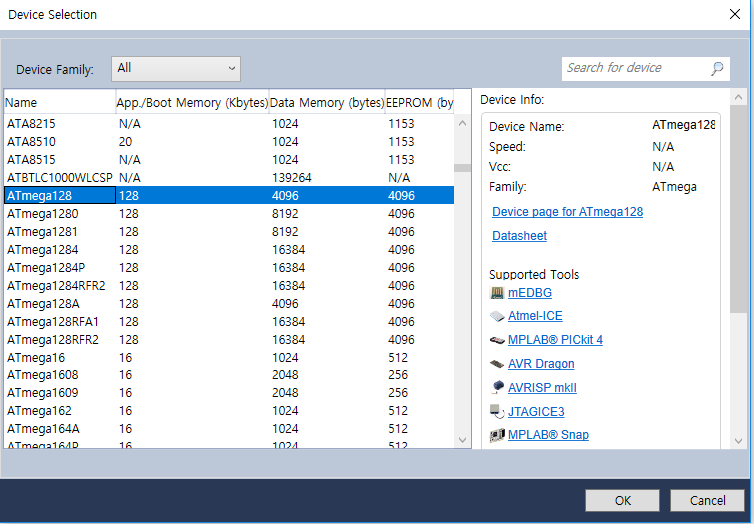754x524 pixels.
Task: Click device list scroll down arrow
Action: click(x=463, y=440)
